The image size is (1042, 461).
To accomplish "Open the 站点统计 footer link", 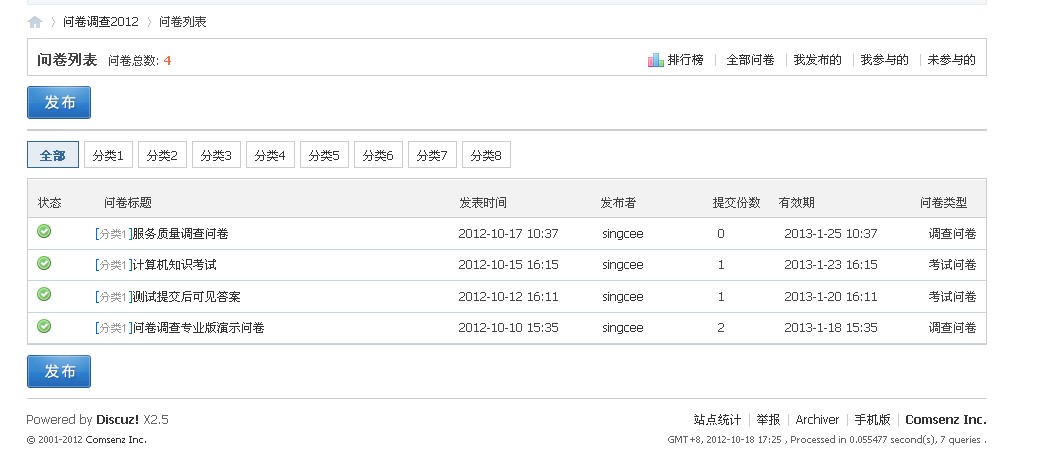I will point(717,420).
